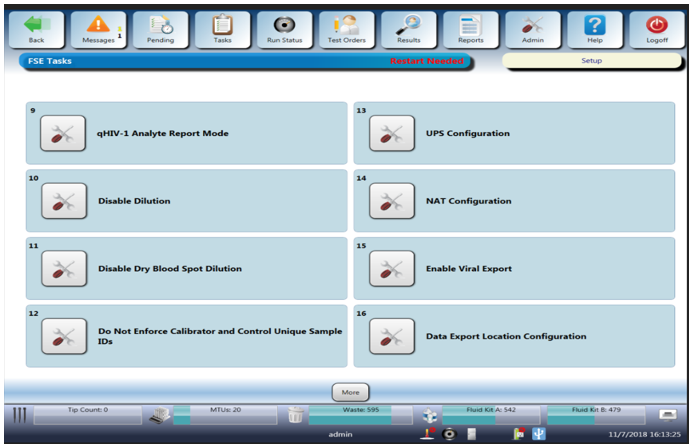Screen dimensions: 693x448
Task: Open the Results magnifier button
Action: click(x=409, y=29)
